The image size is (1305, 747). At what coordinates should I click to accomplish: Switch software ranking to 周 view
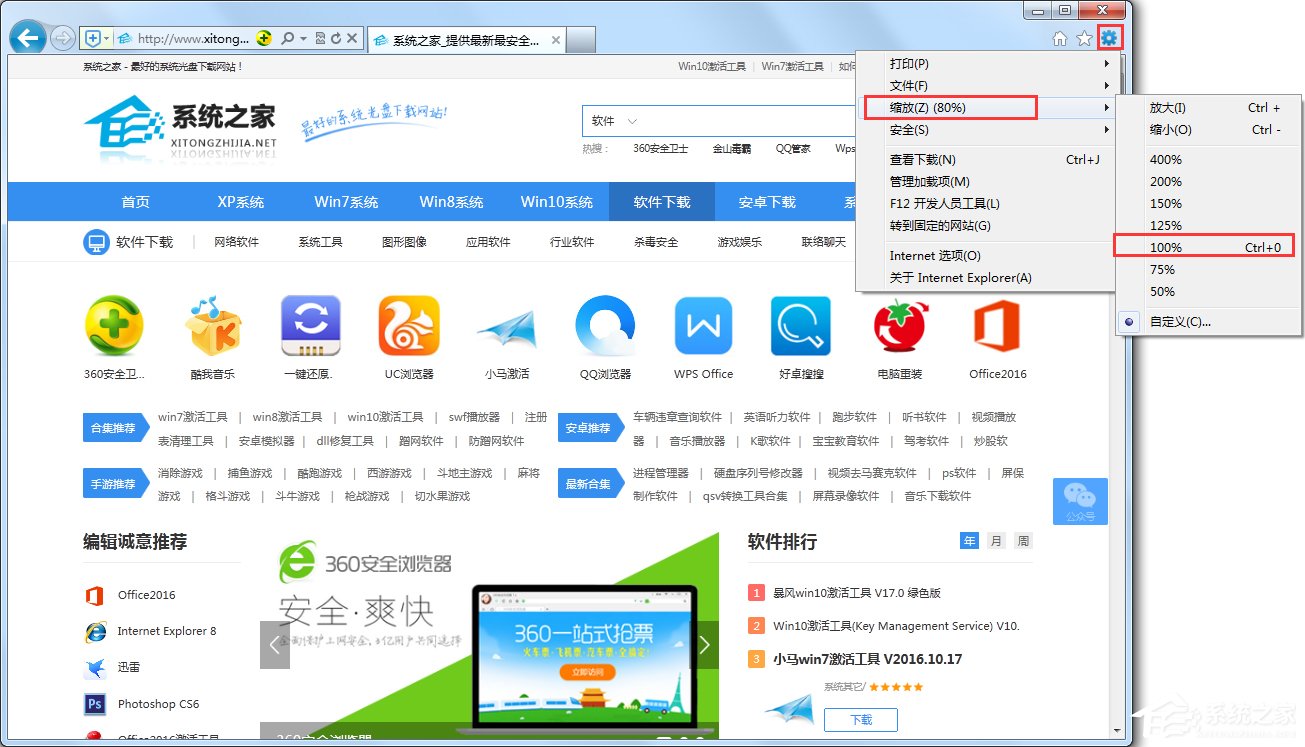coord(1023,540)
